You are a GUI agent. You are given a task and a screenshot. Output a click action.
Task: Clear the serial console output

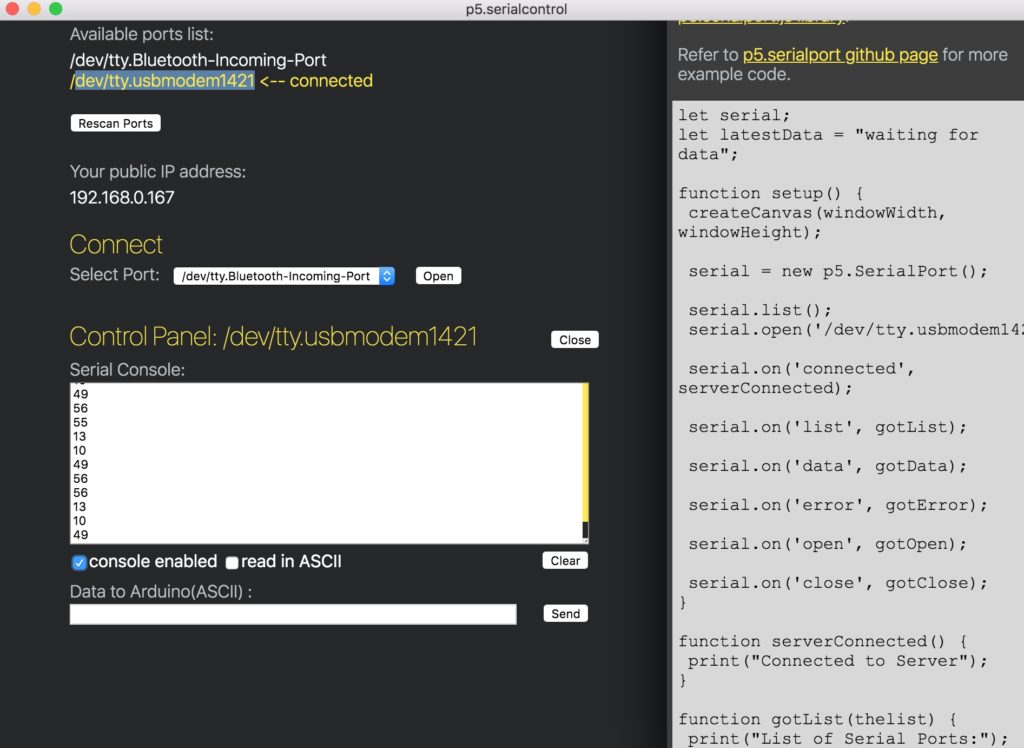click(x=565, y=561)
